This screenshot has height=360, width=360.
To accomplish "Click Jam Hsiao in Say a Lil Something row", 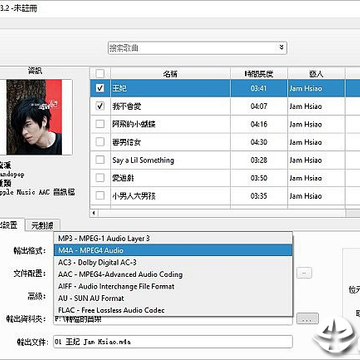I will (x=306, y=160).
